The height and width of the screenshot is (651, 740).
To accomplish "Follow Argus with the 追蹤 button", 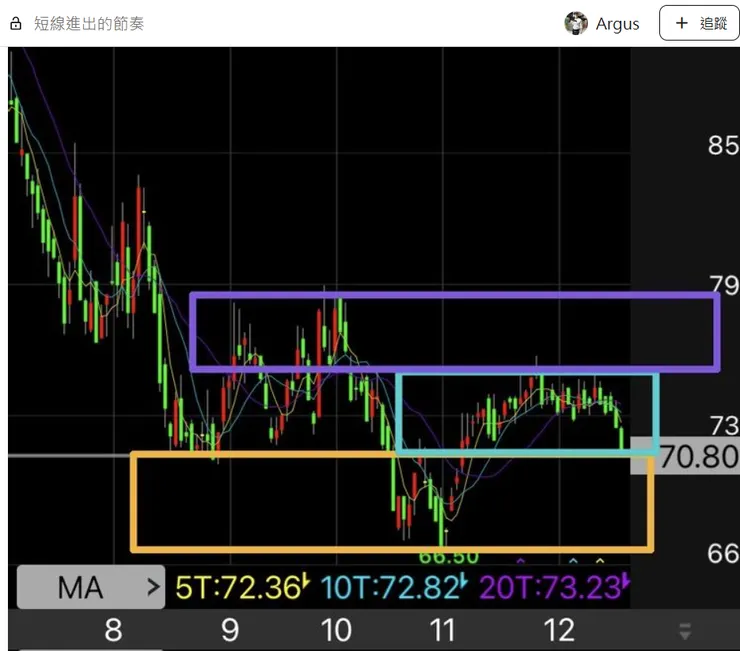I will click(699, 23).
